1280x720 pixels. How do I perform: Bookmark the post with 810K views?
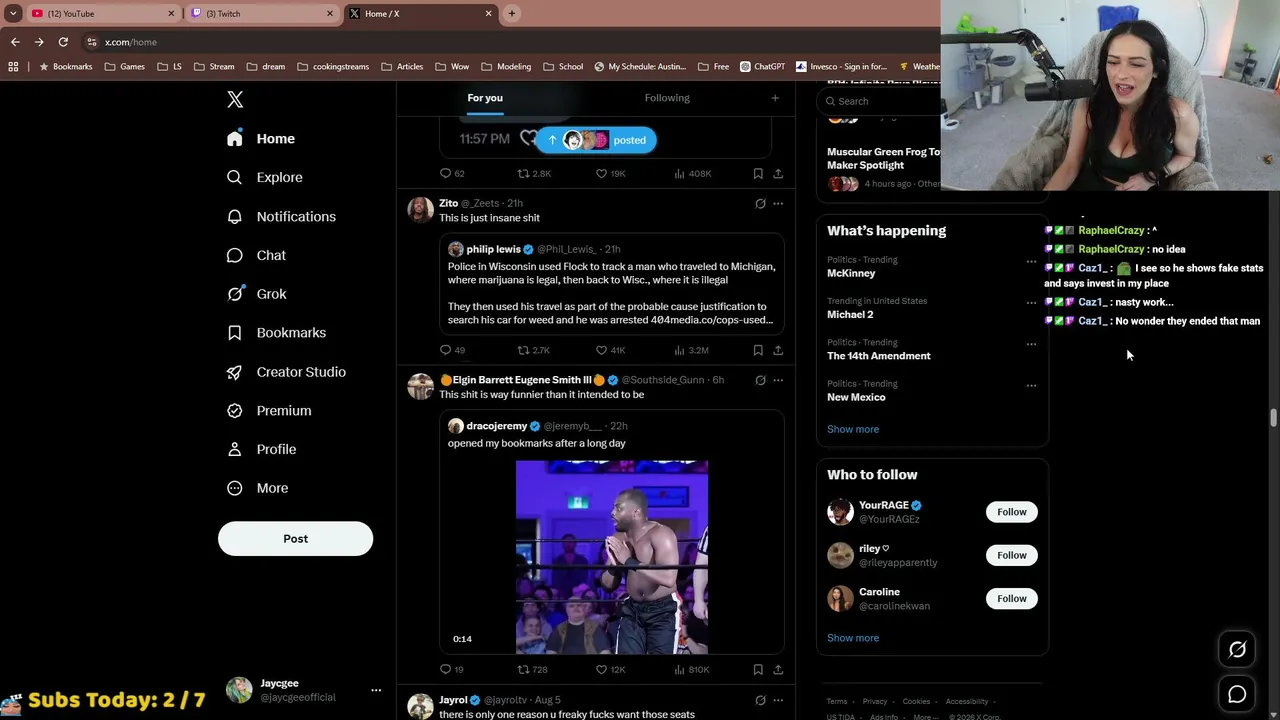coord(758,669)
